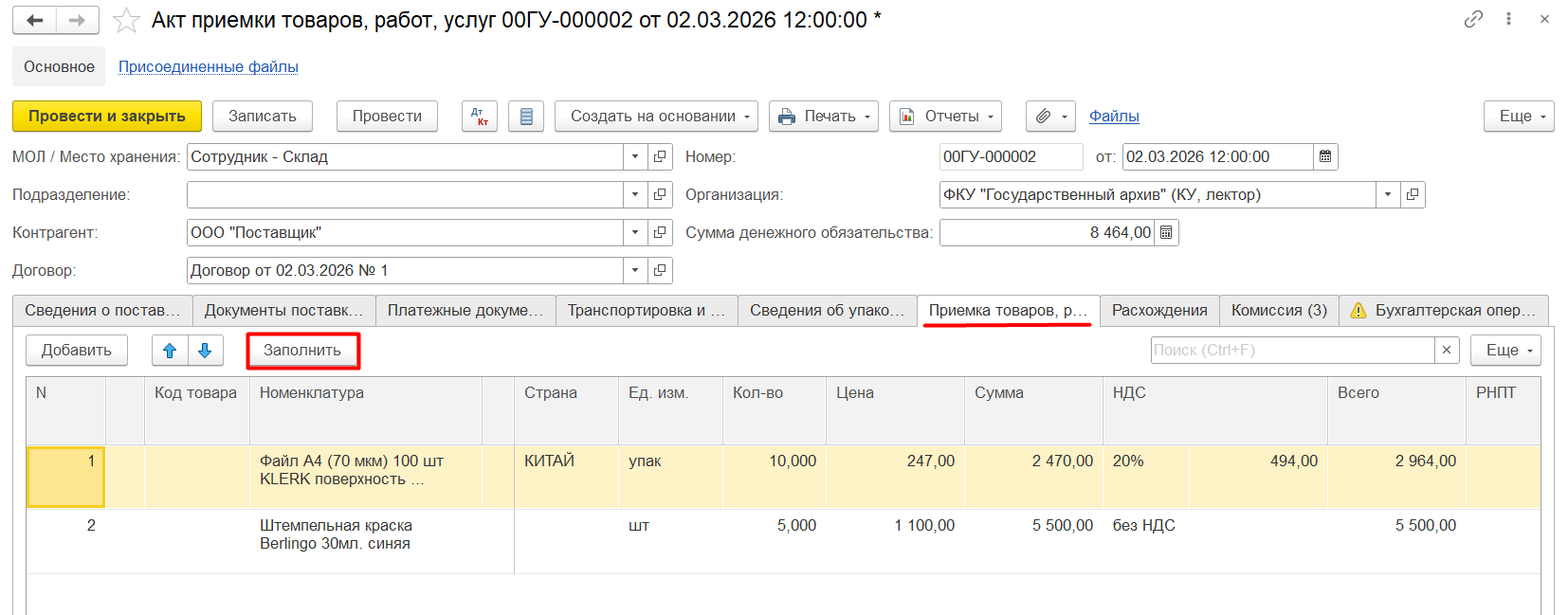Move row up with blue arrow

point(170,351)
